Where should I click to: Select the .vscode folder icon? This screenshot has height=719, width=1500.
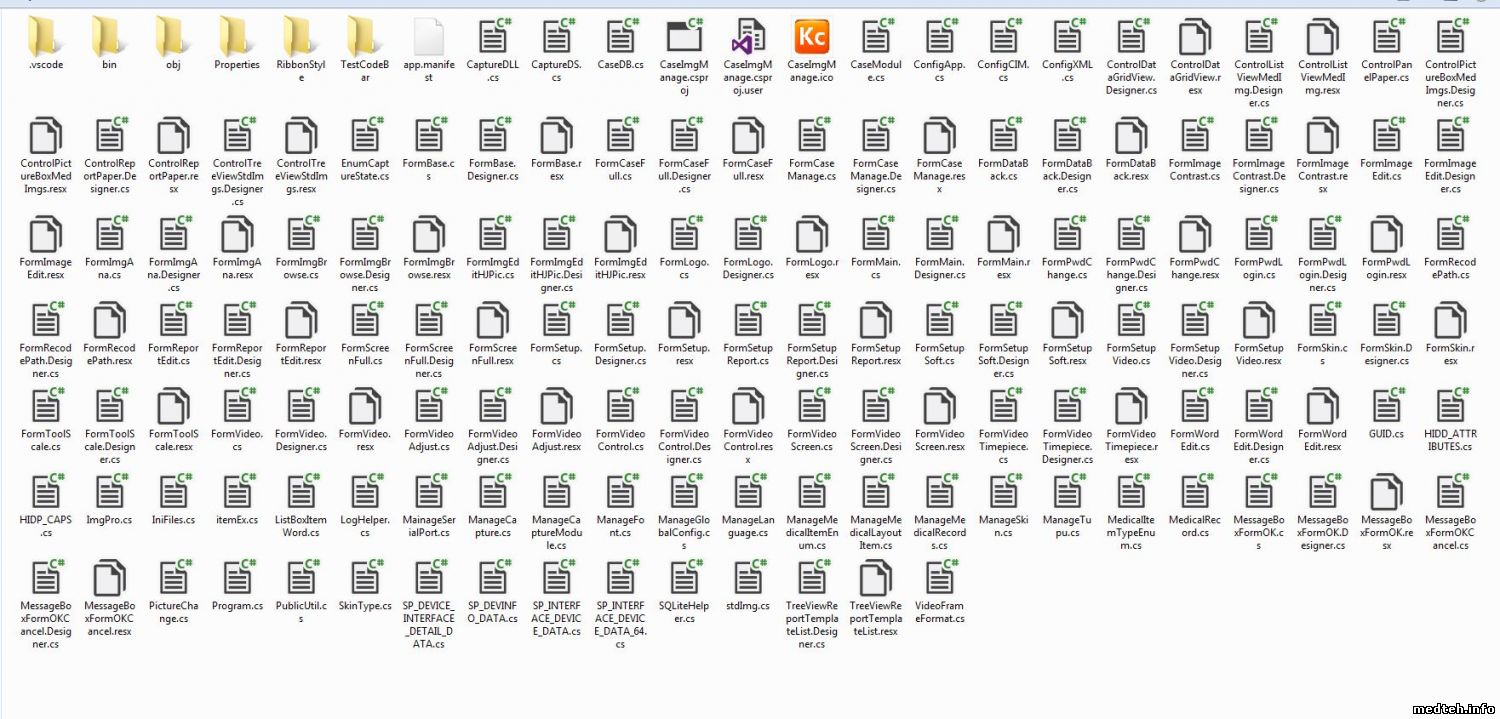point(46,38)
